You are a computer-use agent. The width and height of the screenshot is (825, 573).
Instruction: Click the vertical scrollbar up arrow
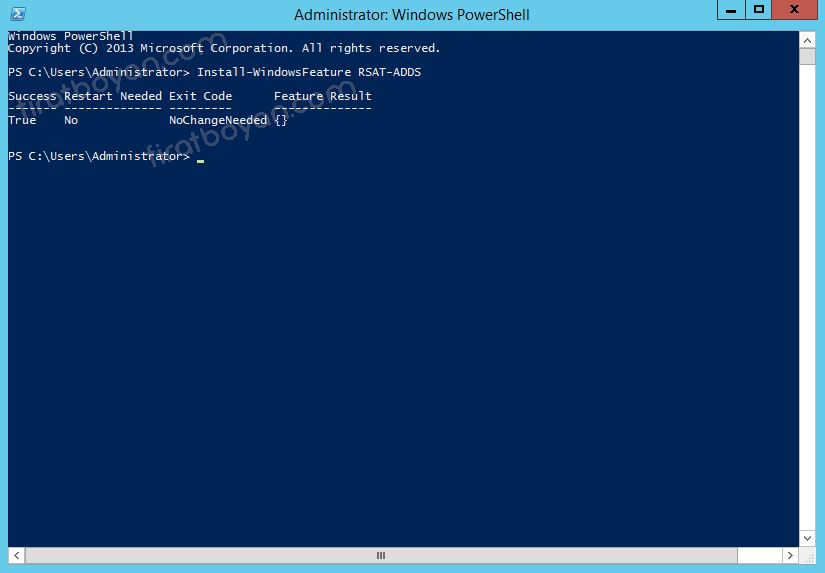click(807, 40)
